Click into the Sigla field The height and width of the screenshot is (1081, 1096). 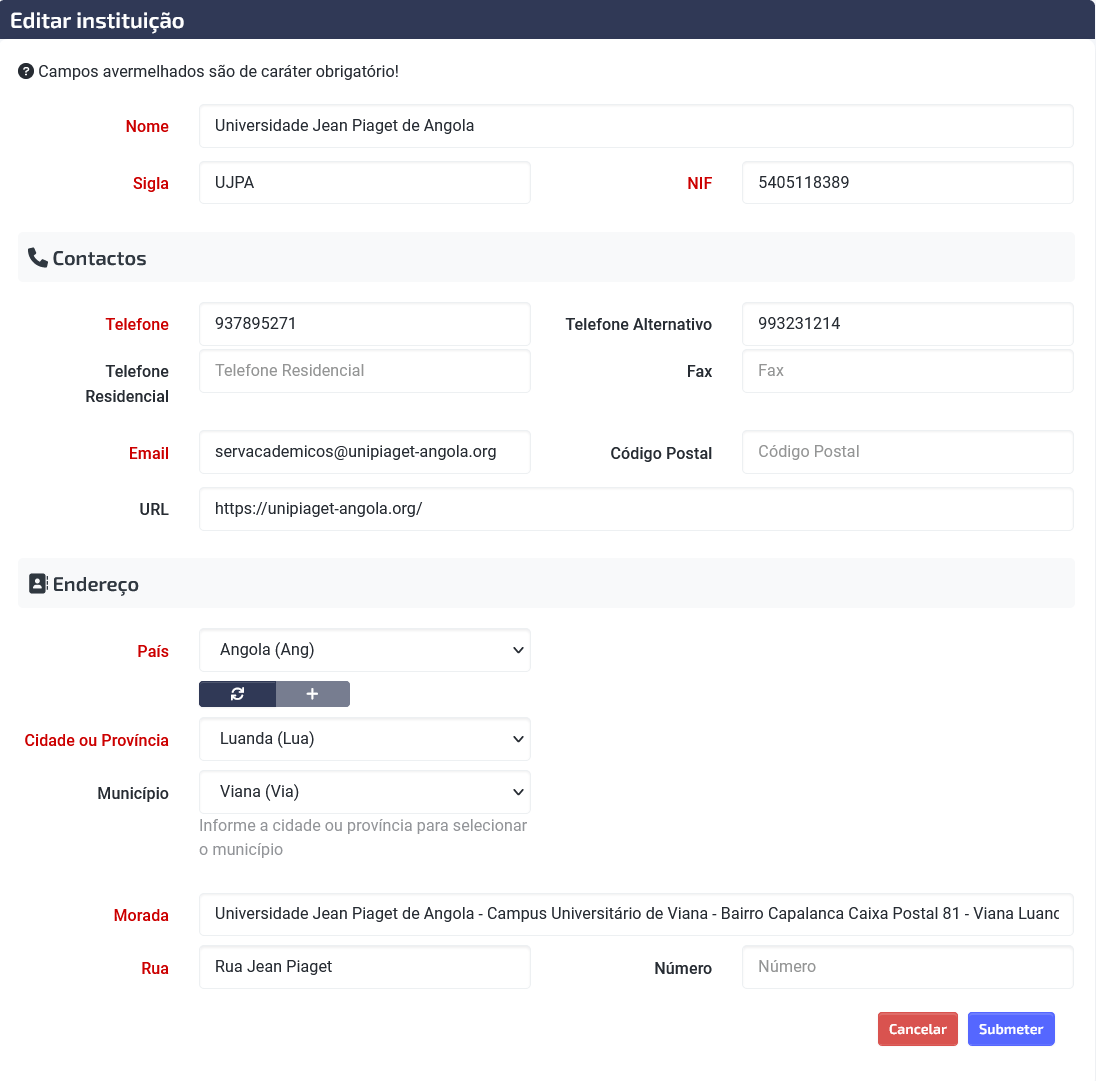pyautogui.click(x=365, y=183)
